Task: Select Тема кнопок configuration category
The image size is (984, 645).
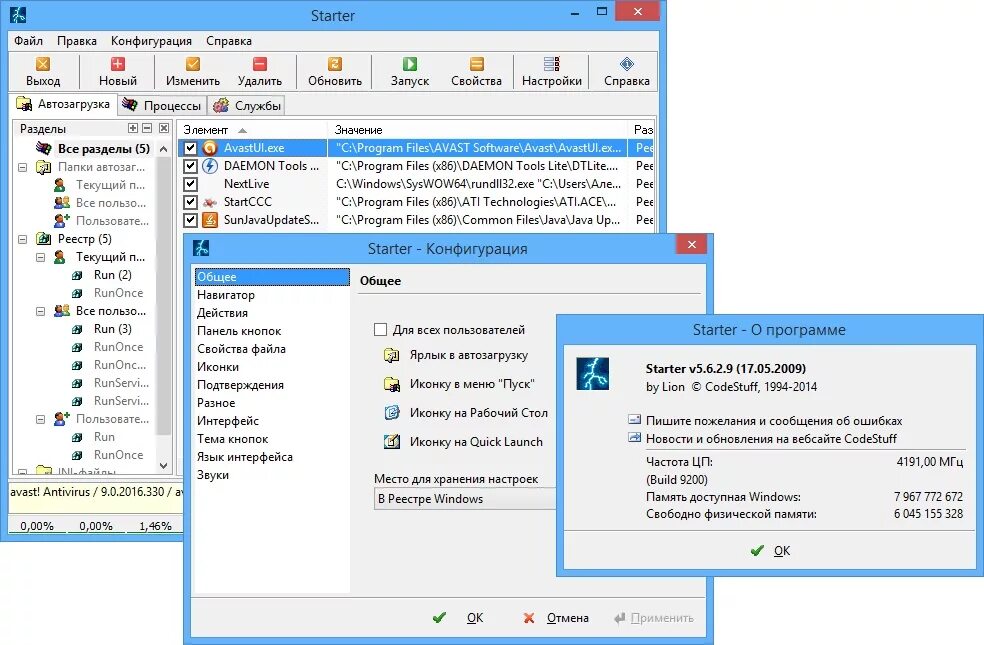Action: pyautogui.click(x=272, y=439)
